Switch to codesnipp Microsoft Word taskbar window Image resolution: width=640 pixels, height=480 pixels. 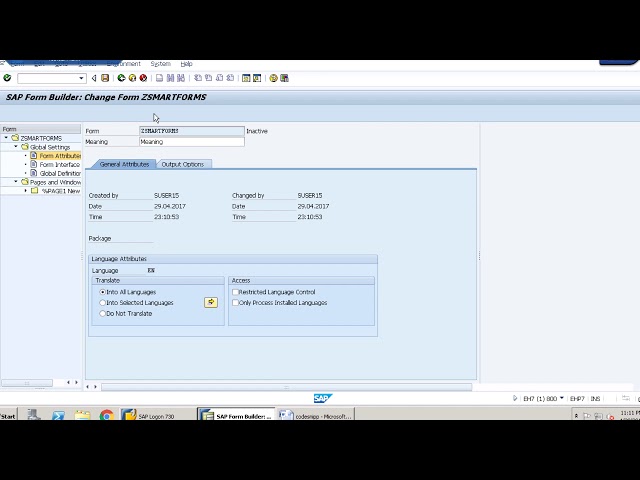[316, 416]
